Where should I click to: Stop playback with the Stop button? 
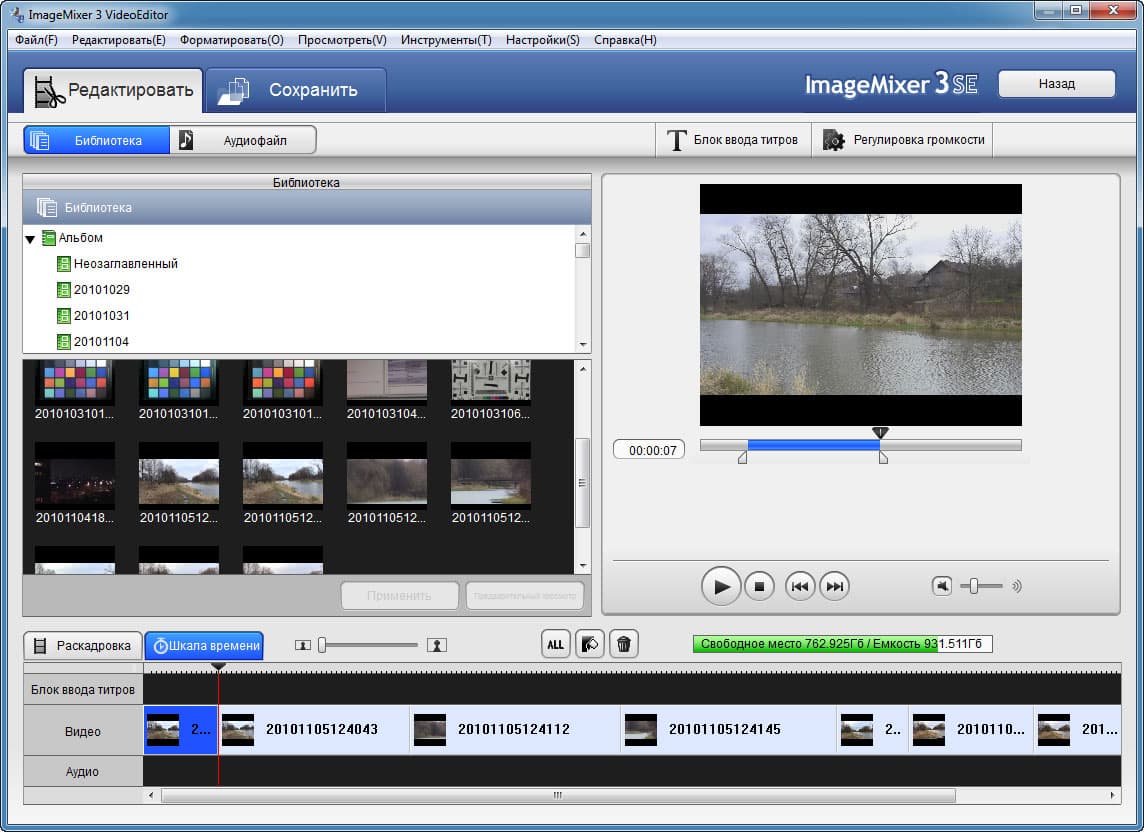(759, 586)
